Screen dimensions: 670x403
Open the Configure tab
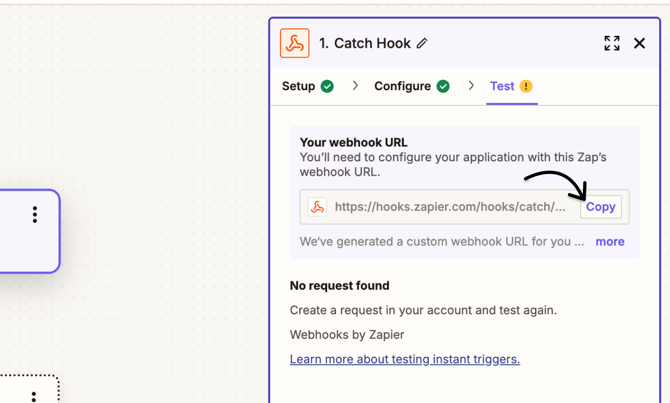tap(412, 86)
